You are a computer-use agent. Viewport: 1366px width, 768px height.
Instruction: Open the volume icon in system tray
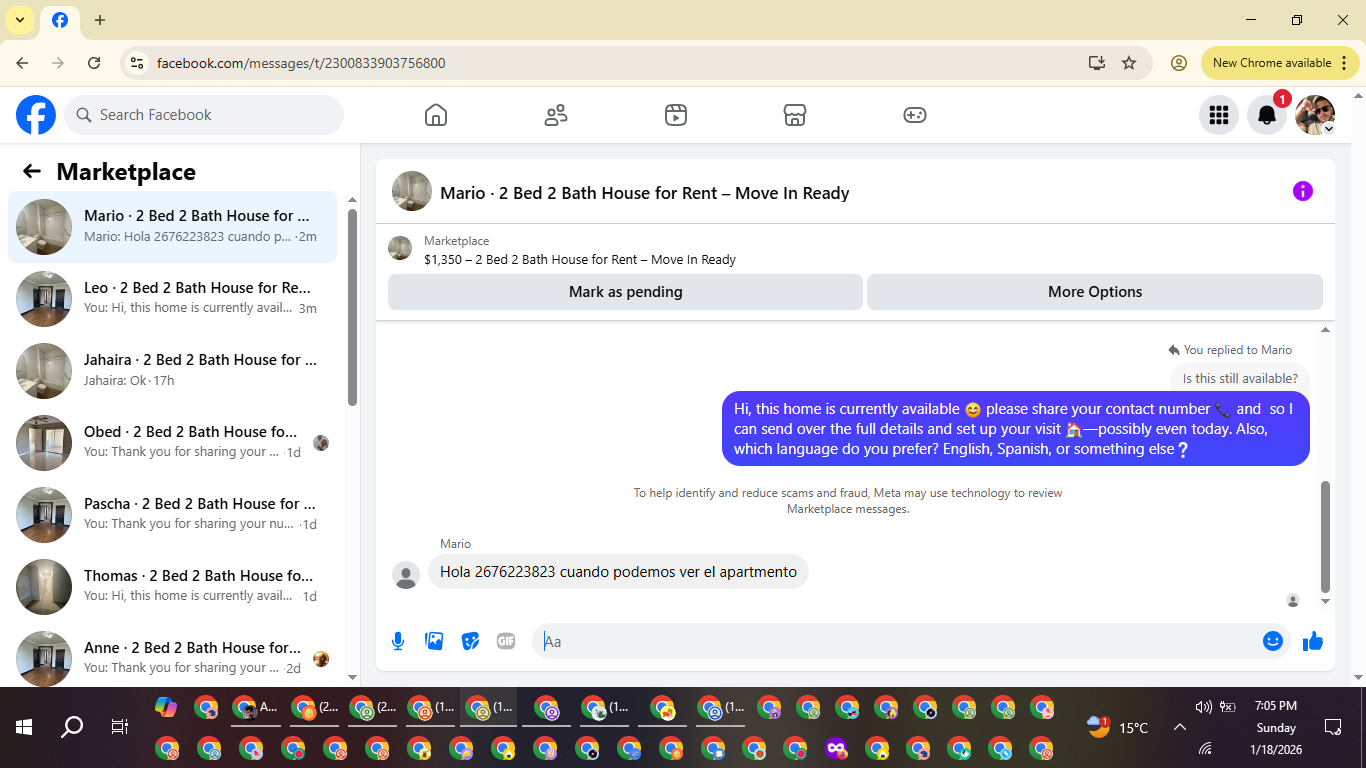1204,707
